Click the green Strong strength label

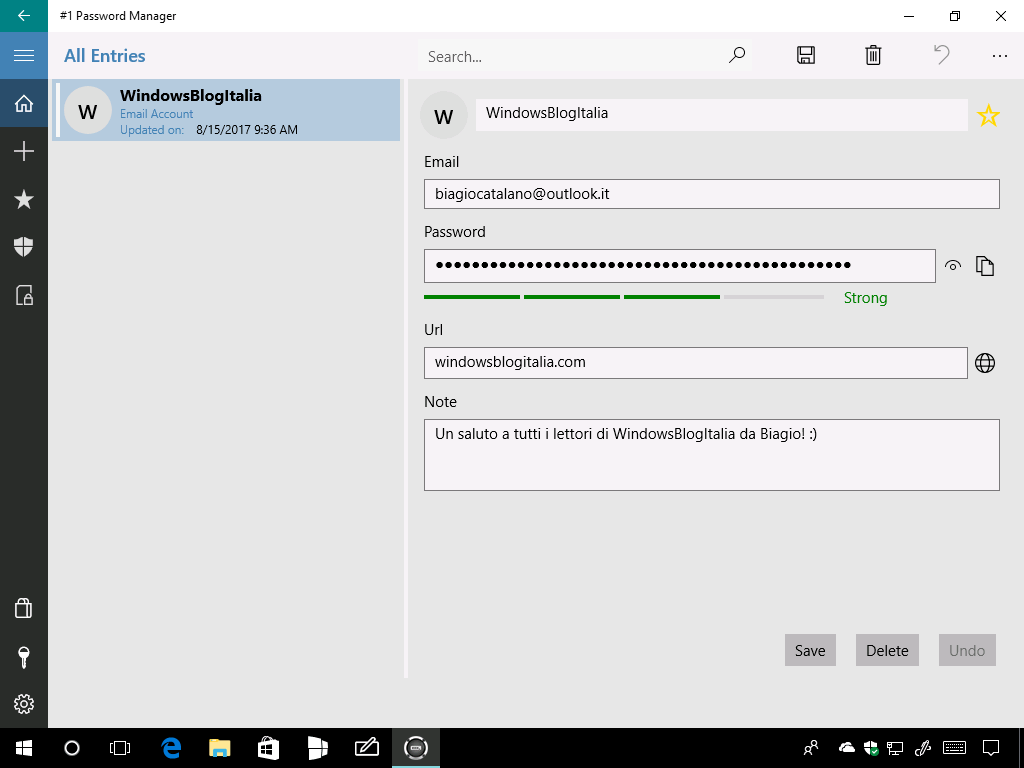pos(865,298)
